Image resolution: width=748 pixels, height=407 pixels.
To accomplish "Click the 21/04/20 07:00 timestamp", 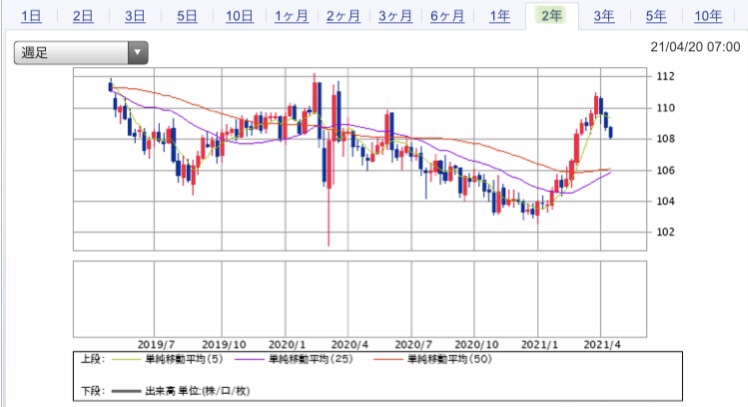I will coord(695,47).
